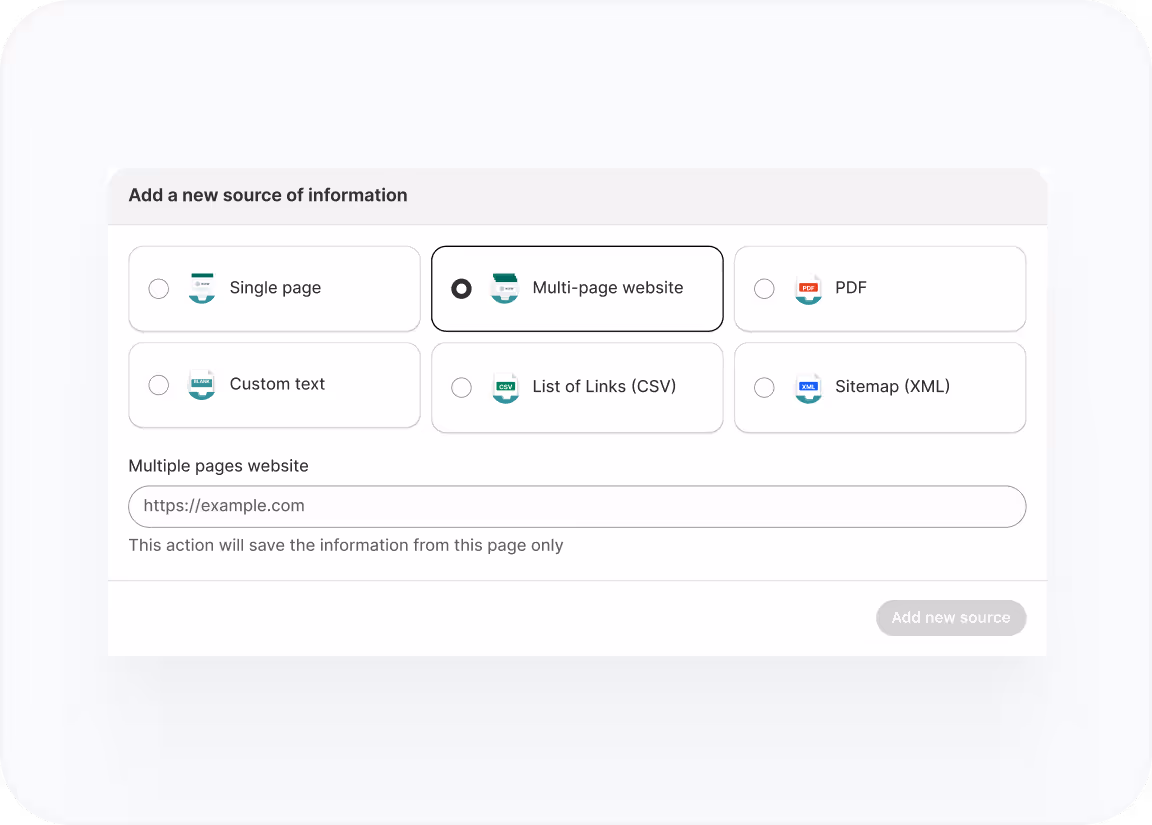Image resolution: width=1152 pixels, height=825 pixels.
Task: Select the Sitemap (XML) radio button
Action: [764, 387]
